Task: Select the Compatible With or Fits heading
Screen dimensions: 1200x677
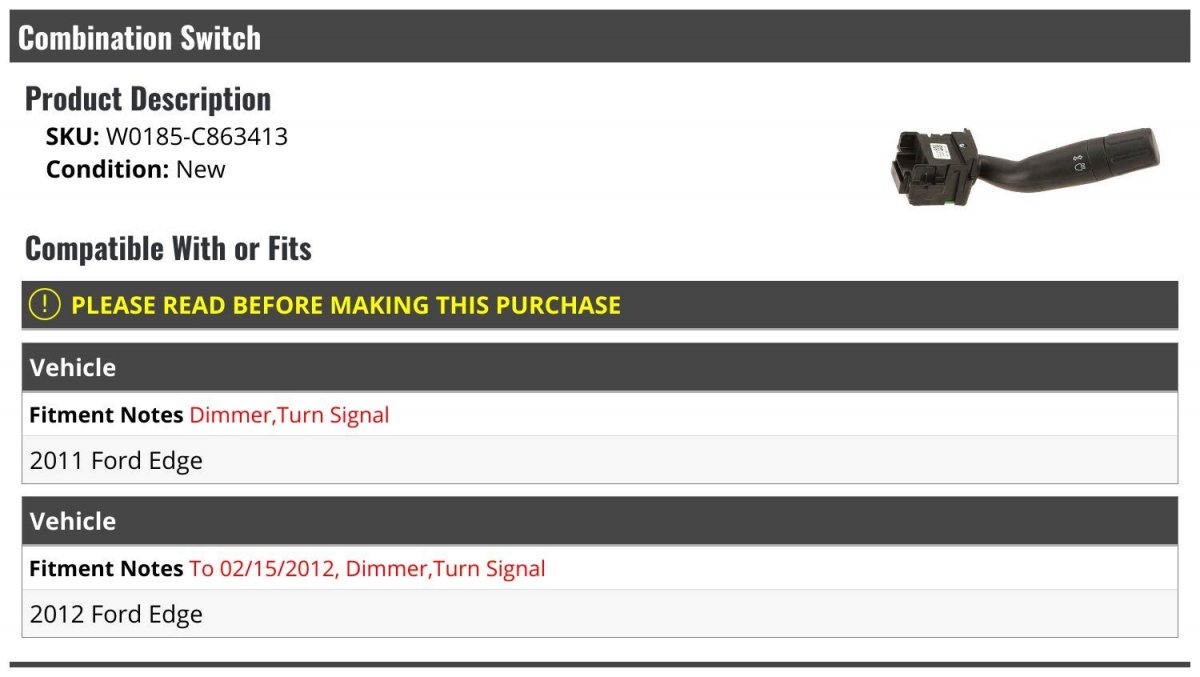Action: 168,248
